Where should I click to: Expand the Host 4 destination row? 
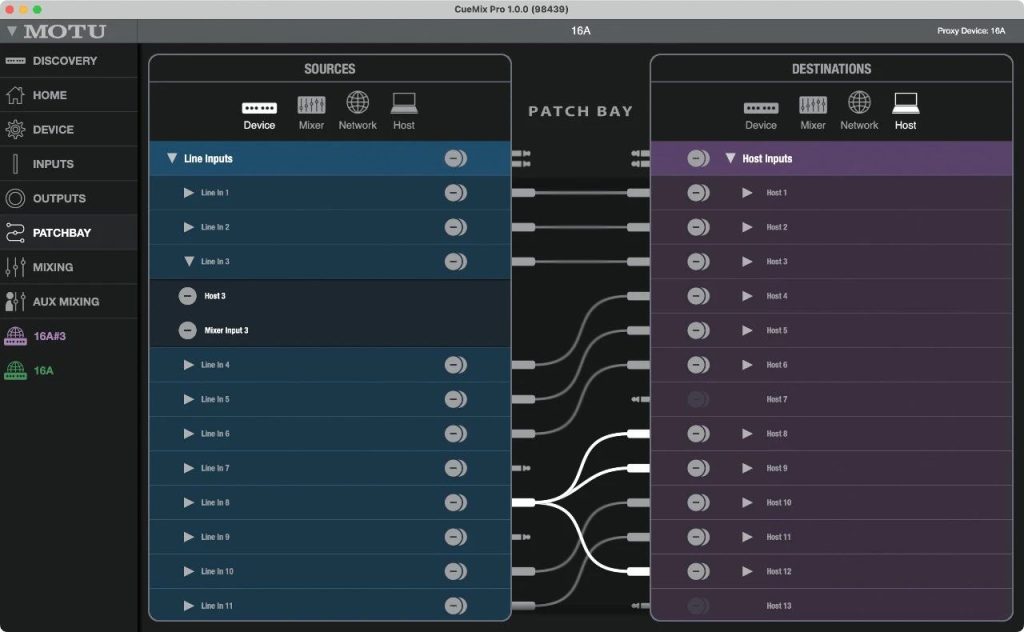747,296
